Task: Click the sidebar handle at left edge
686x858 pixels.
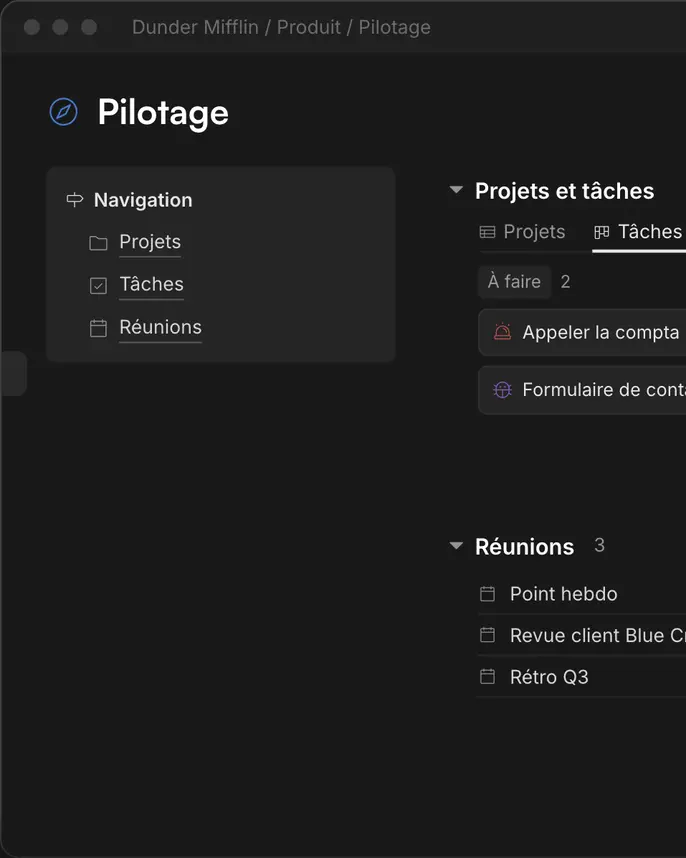Action: click(x=13, y=374)
